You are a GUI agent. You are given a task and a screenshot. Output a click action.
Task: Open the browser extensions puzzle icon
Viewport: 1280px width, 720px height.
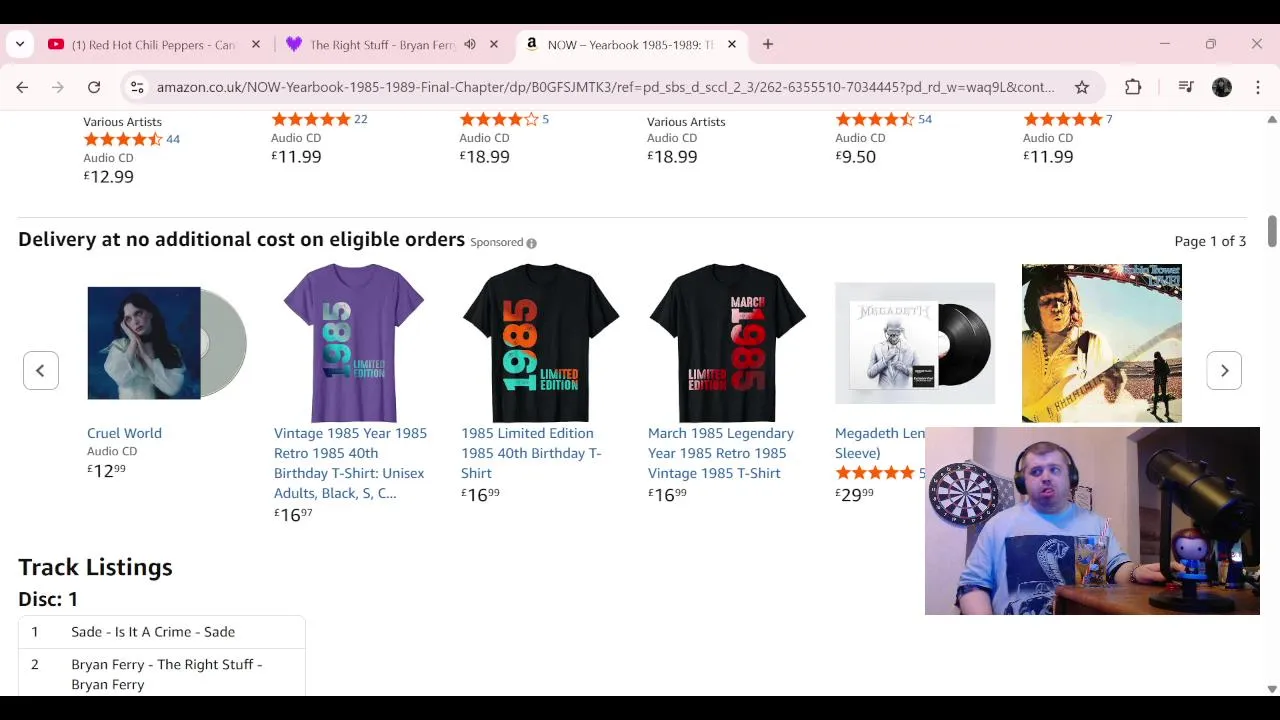click(x=1133, y=87)
